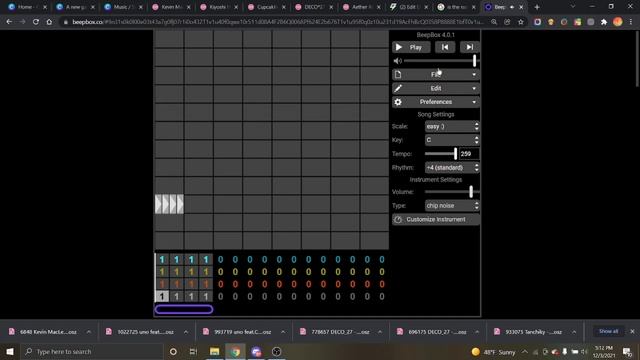Open the notification center icon
The image size is (640, 360).
tap(627, 351)
